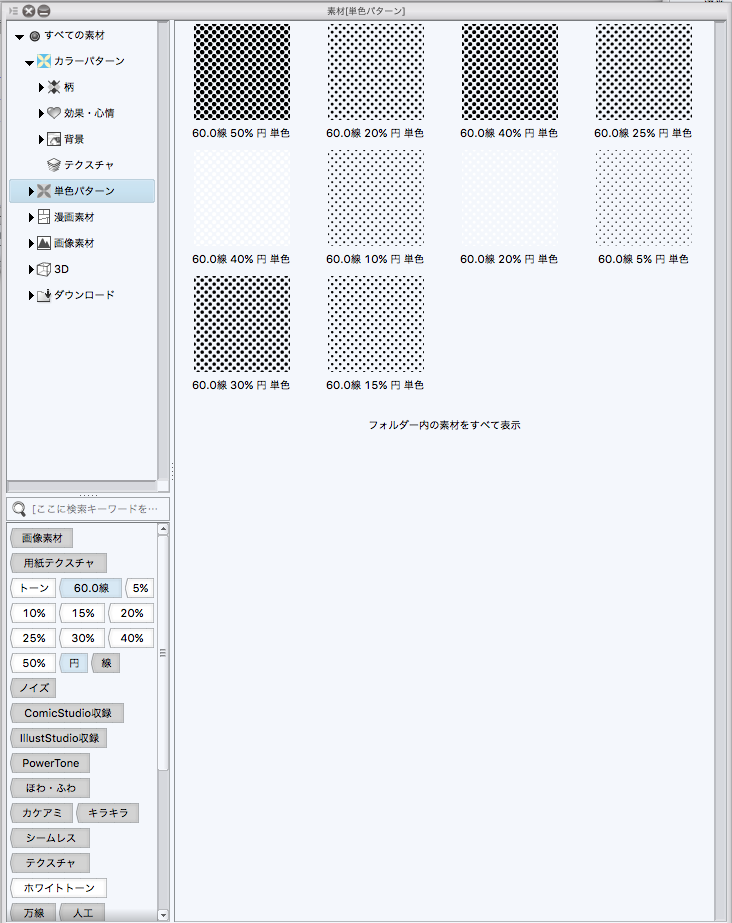Toggle the 30% tag filter
Screen dimensions: 732x923
coord(82,638)
